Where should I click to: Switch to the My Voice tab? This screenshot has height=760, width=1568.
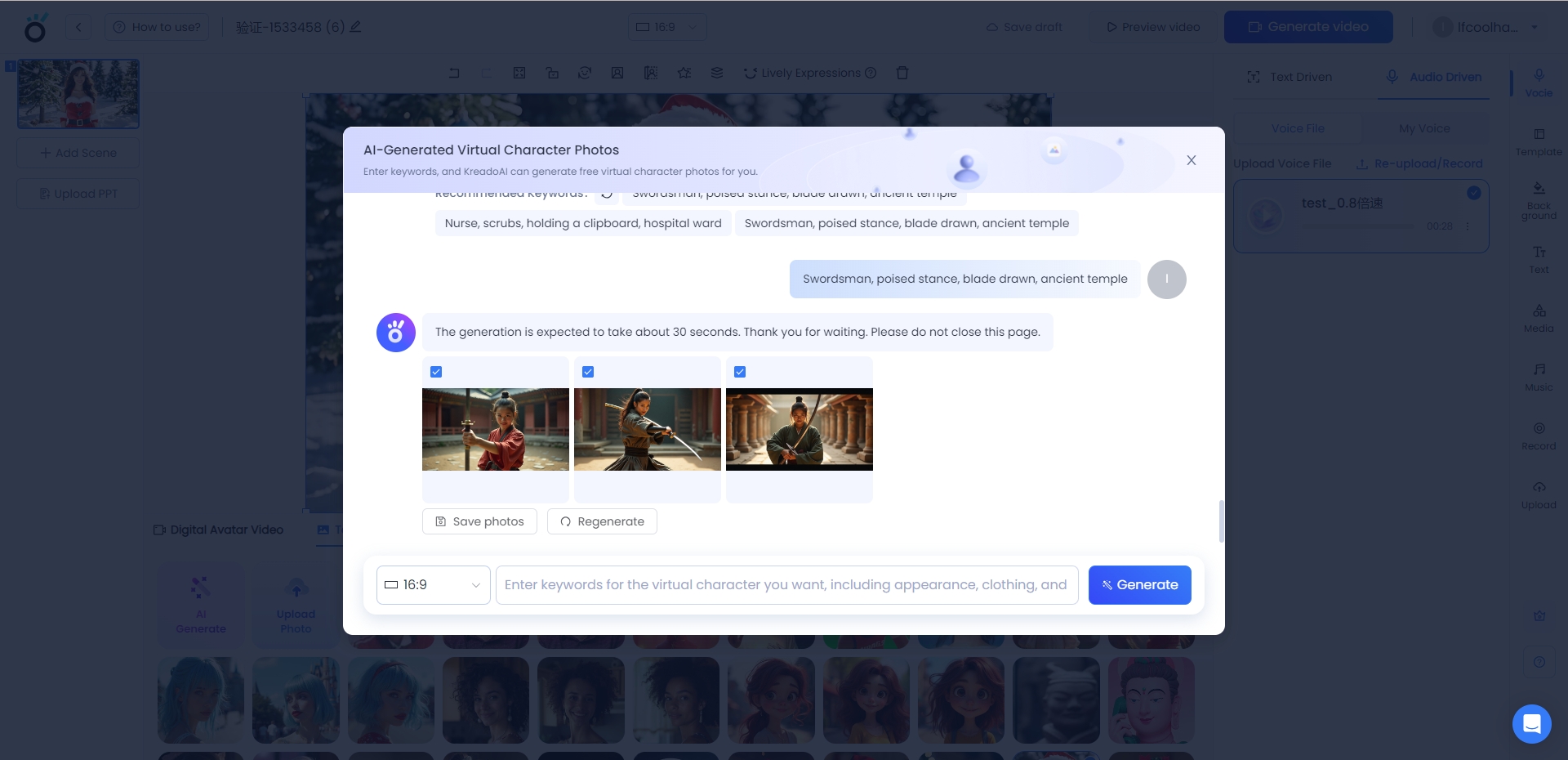coord(1424,128)
